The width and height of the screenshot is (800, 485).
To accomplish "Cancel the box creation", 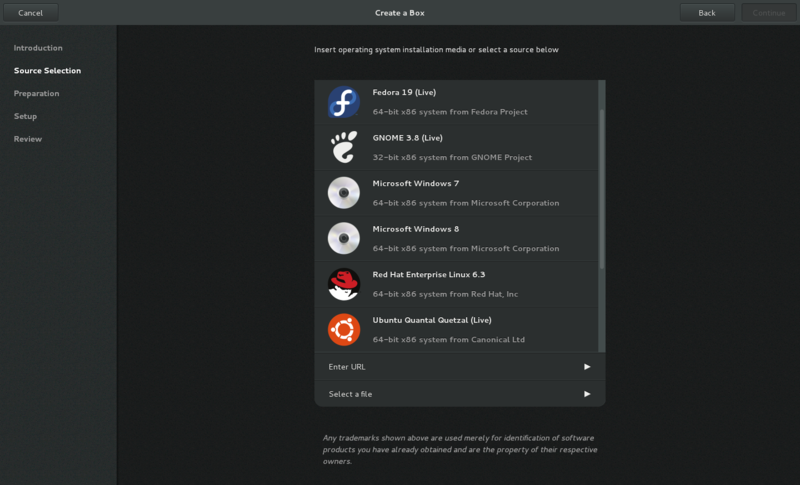I will [x=31, y=13].
